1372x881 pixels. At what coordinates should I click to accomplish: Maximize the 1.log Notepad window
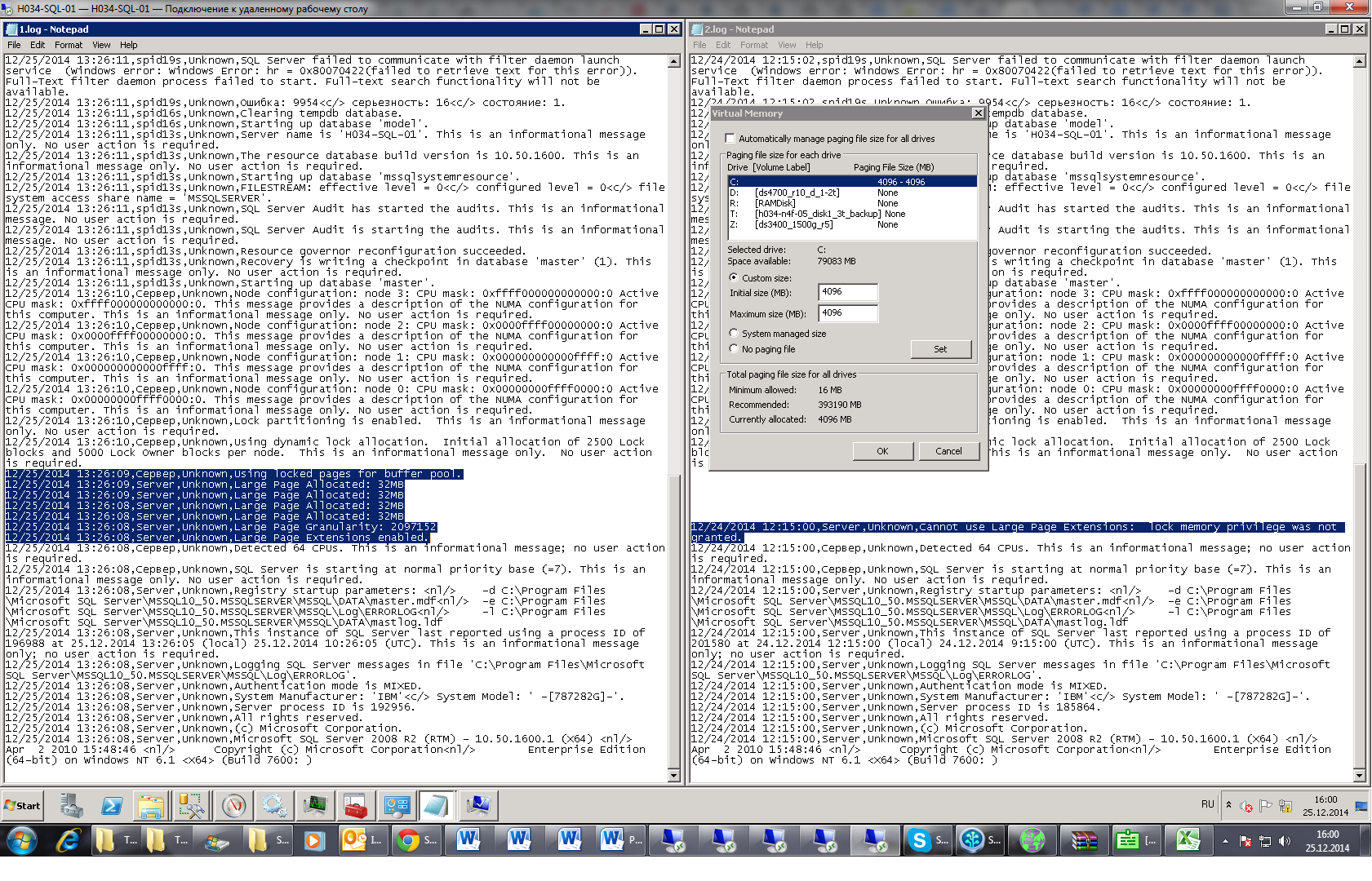pyautogui.click(x=659, y=29)
